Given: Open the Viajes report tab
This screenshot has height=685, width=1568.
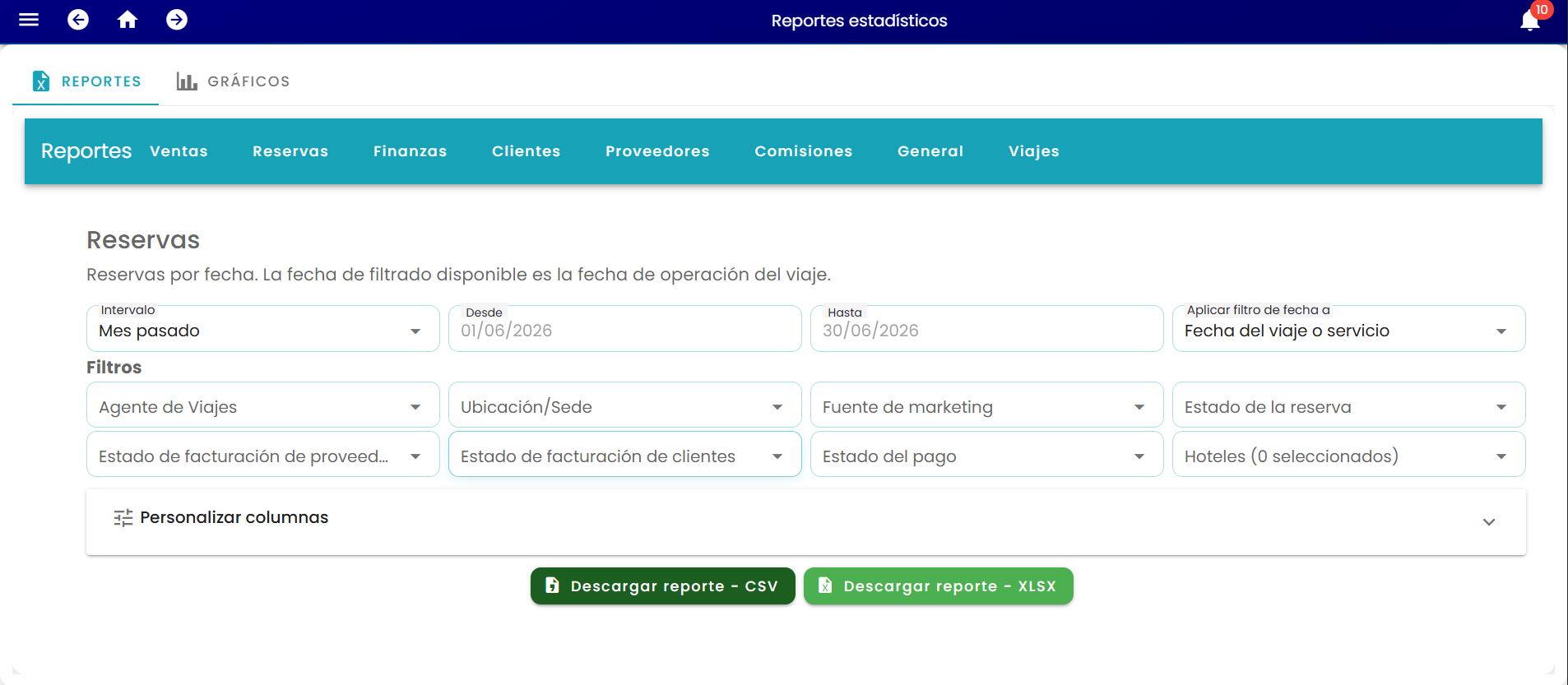Looking at the screenshot, I should click(1034, 151).
